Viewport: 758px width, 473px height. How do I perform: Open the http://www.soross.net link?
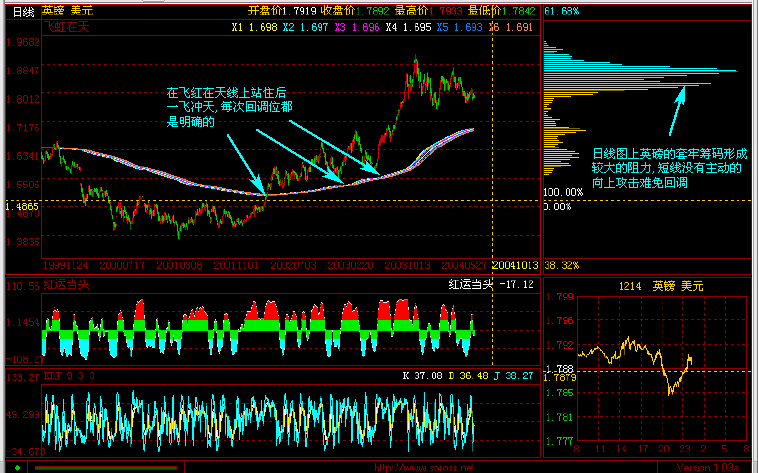tap(424, 468)
